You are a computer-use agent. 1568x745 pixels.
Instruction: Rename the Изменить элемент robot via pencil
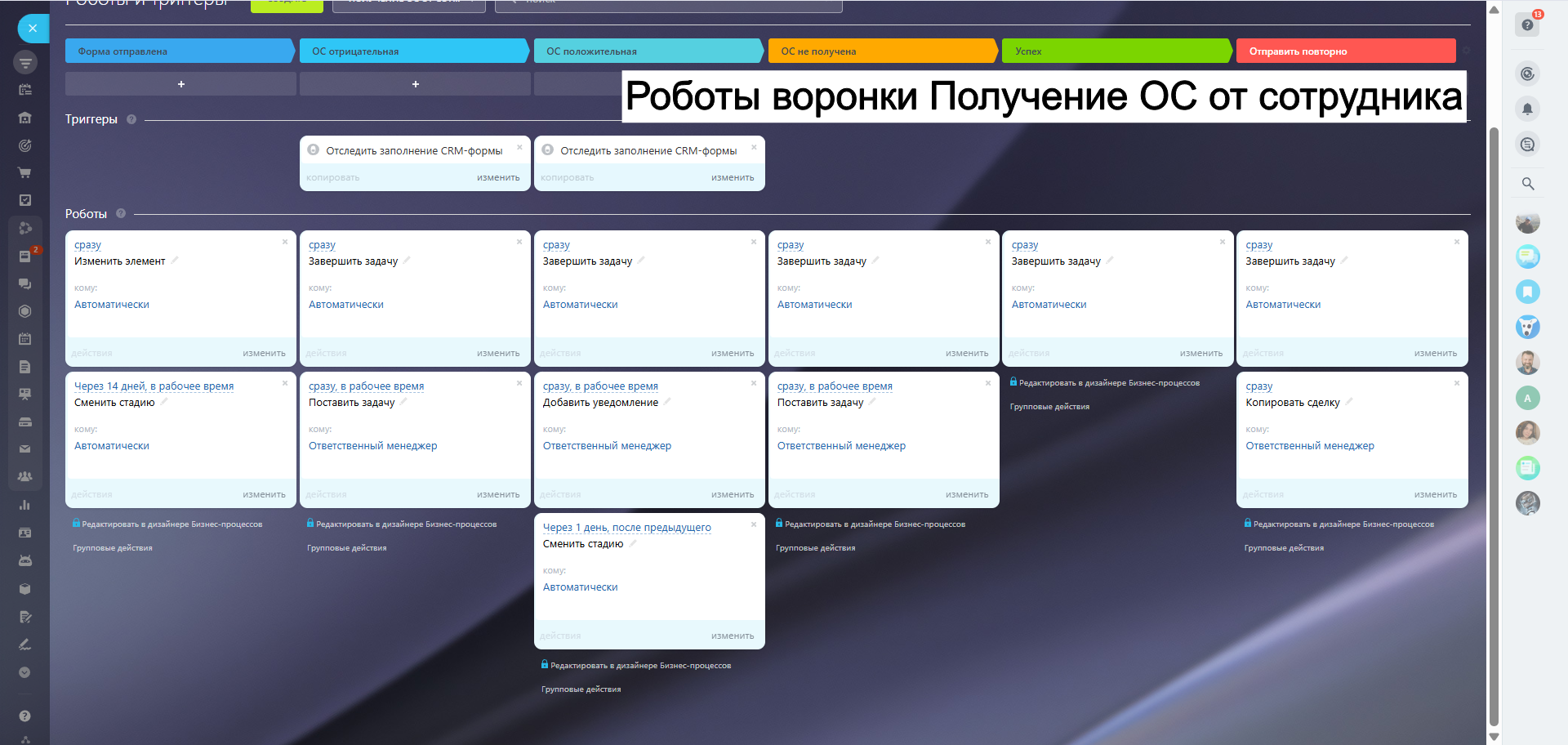click(x=175, y=261)
